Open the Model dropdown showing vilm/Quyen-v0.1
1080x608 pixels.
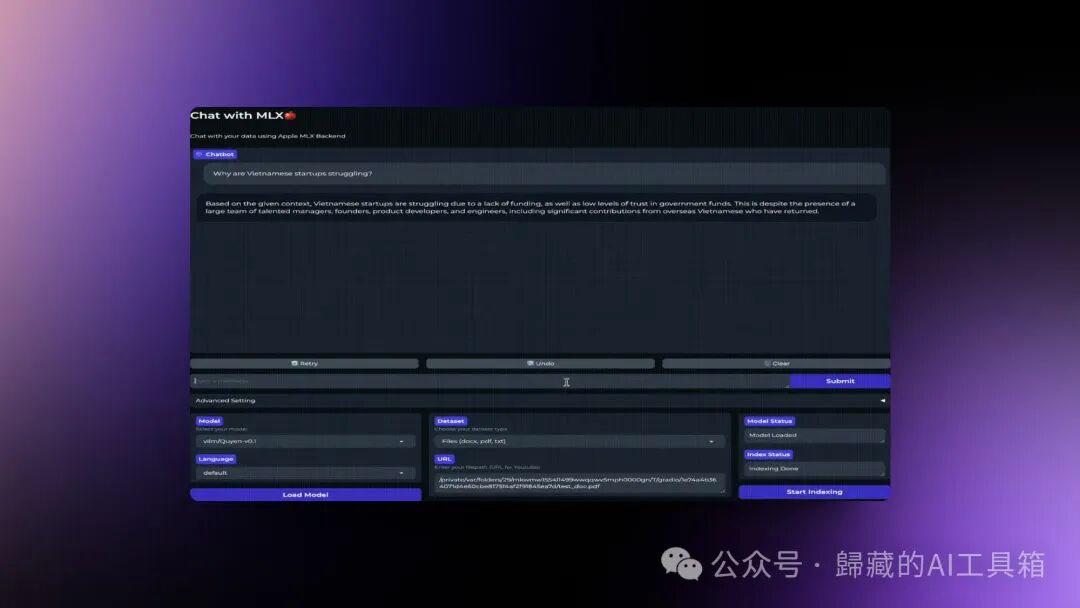[x=305, y=441]
